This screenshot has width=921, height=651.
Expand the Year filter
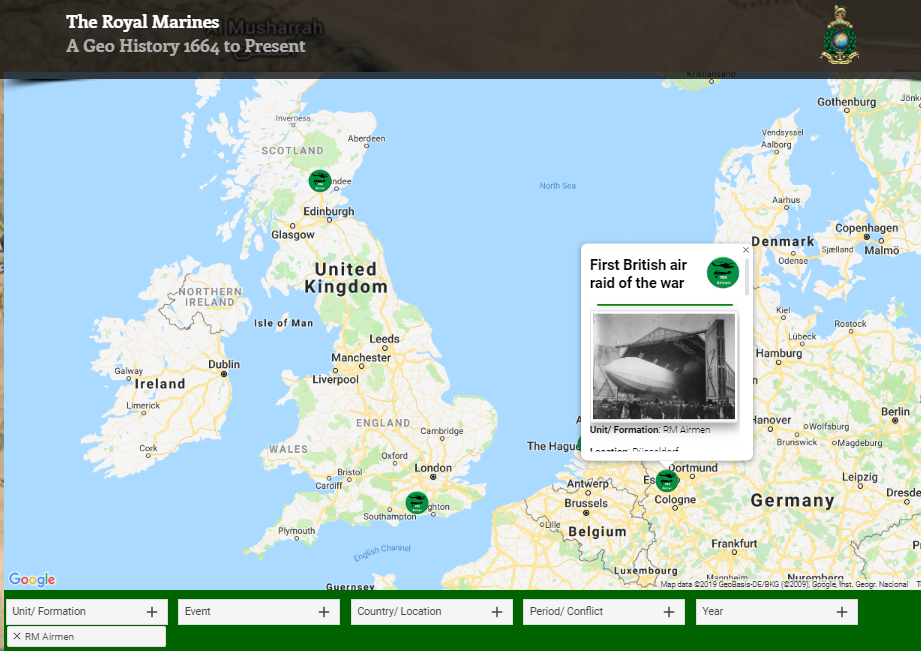(777, 612)
